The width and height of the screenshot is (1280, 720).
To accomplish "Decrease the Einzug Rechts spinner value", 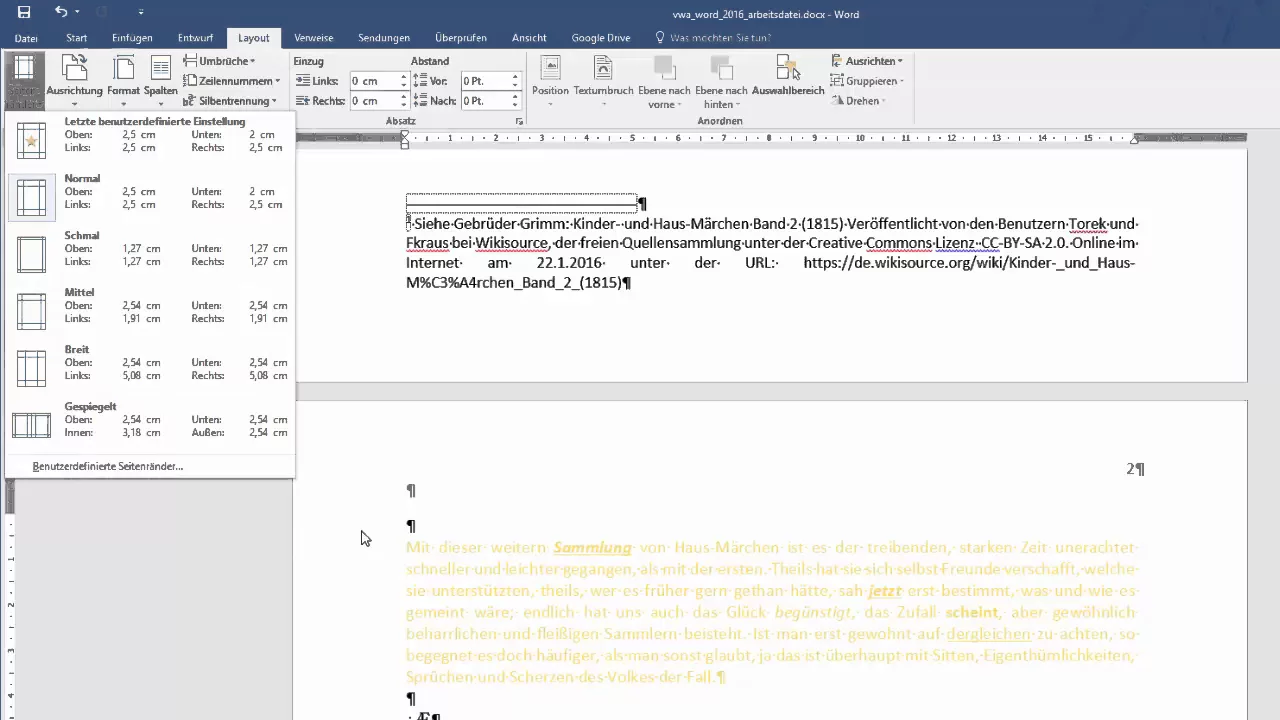I will coord(404,105).
